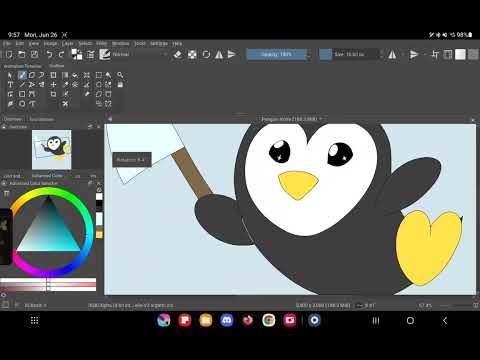This screenshot has height=360, width=480.
Task: Open Discord from the taskbar
Action: (x=227, y=320)
